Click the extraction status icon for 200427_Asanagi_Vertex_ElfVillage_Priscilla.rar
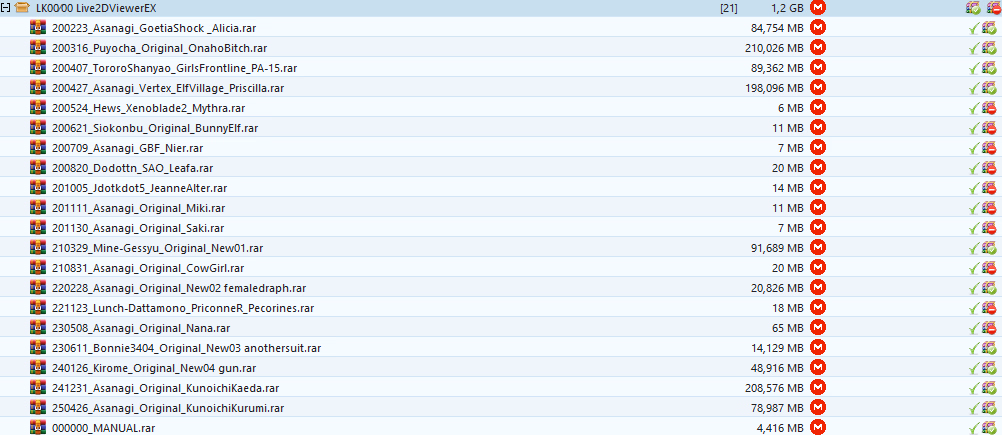This screenshot has width=1002, height=435. click(989, 88)
